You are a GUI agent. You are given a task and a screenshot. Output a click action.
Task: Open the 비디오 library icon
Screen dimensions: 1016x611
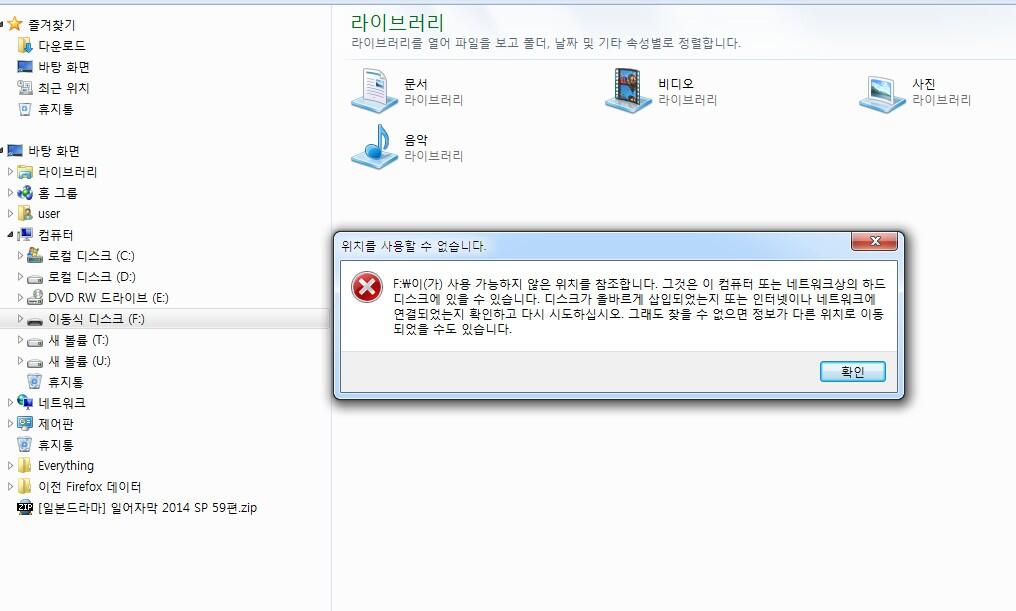[x=629, y=91]
